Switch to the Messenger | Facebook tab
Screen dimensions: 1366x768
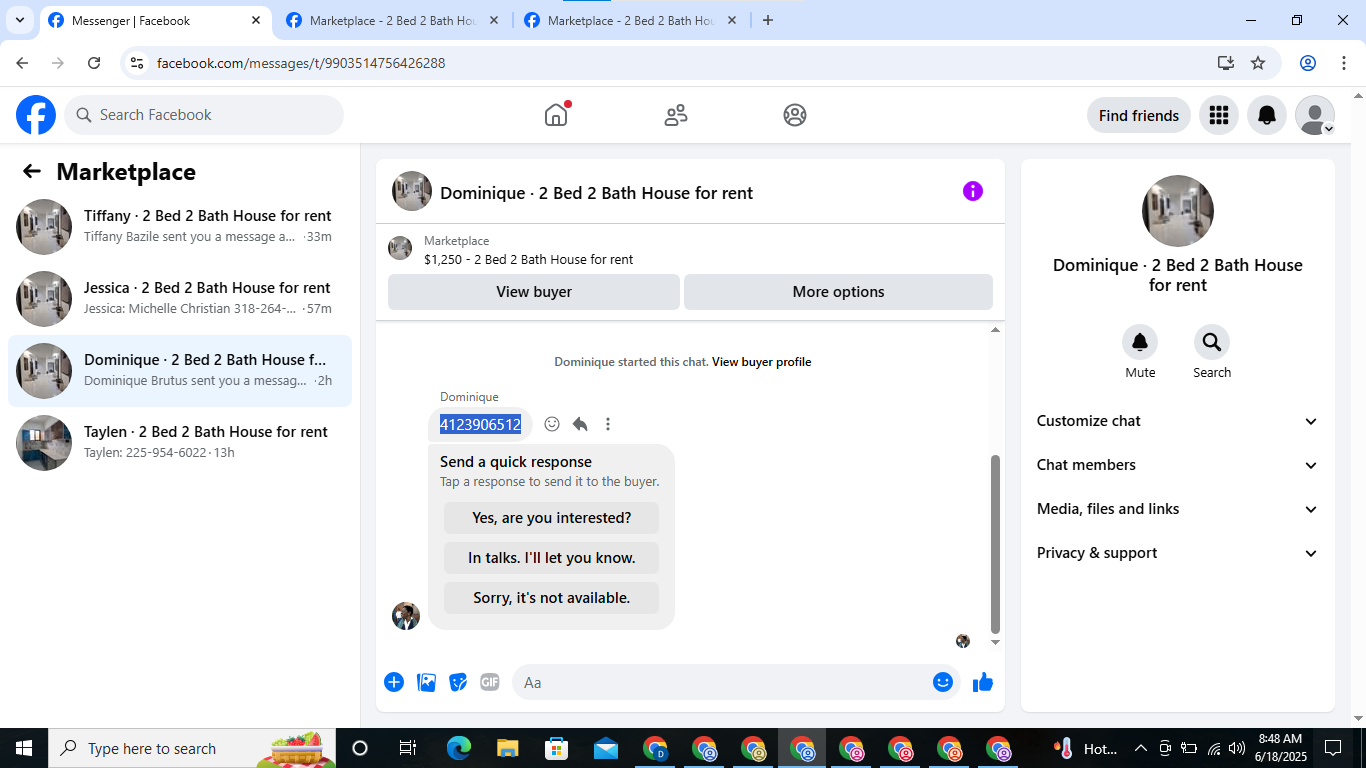[155, 20]
